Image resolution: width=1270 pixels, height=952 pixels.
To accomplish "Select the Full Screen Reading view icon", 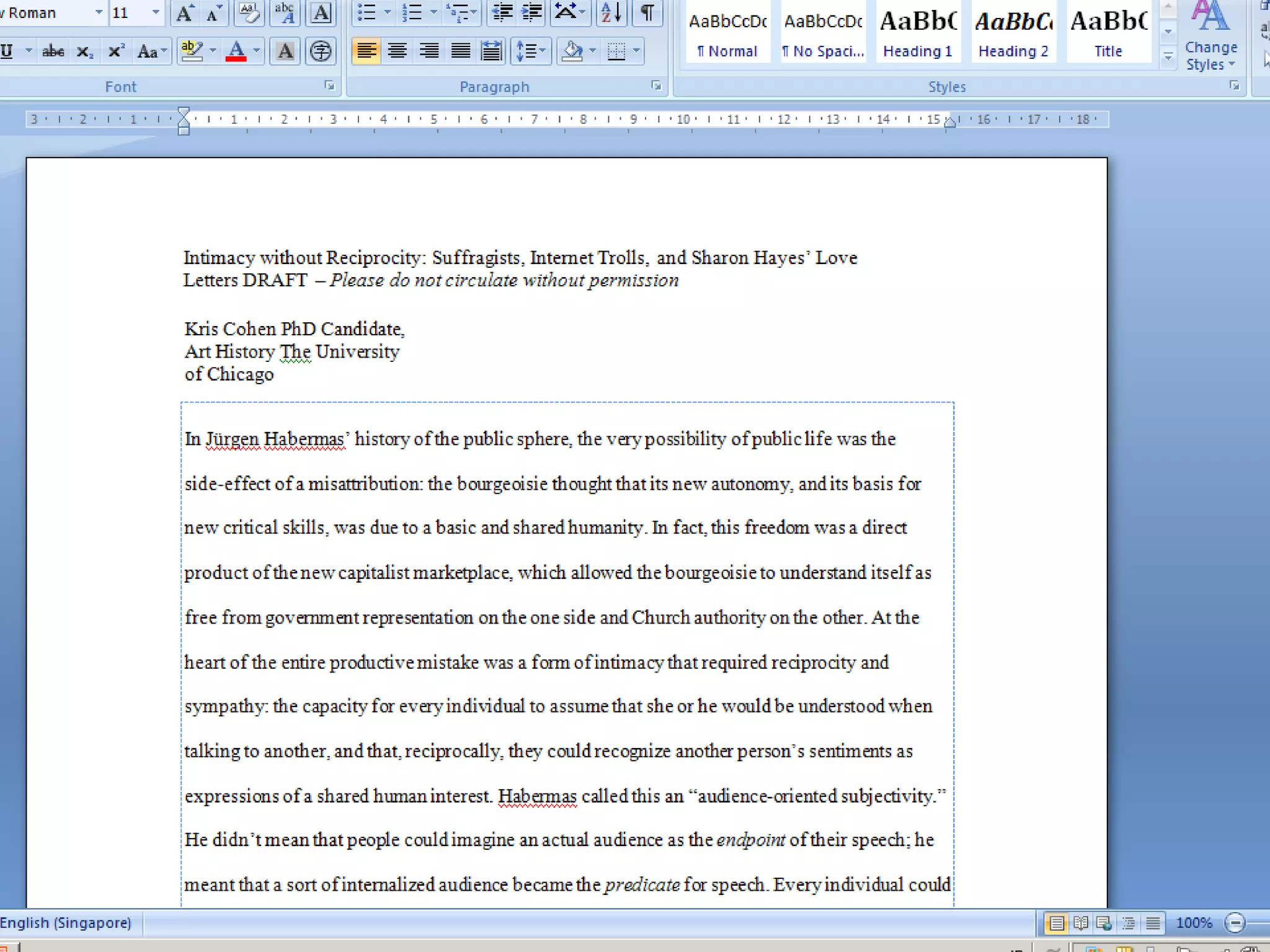I will [x=1081, y=923].
